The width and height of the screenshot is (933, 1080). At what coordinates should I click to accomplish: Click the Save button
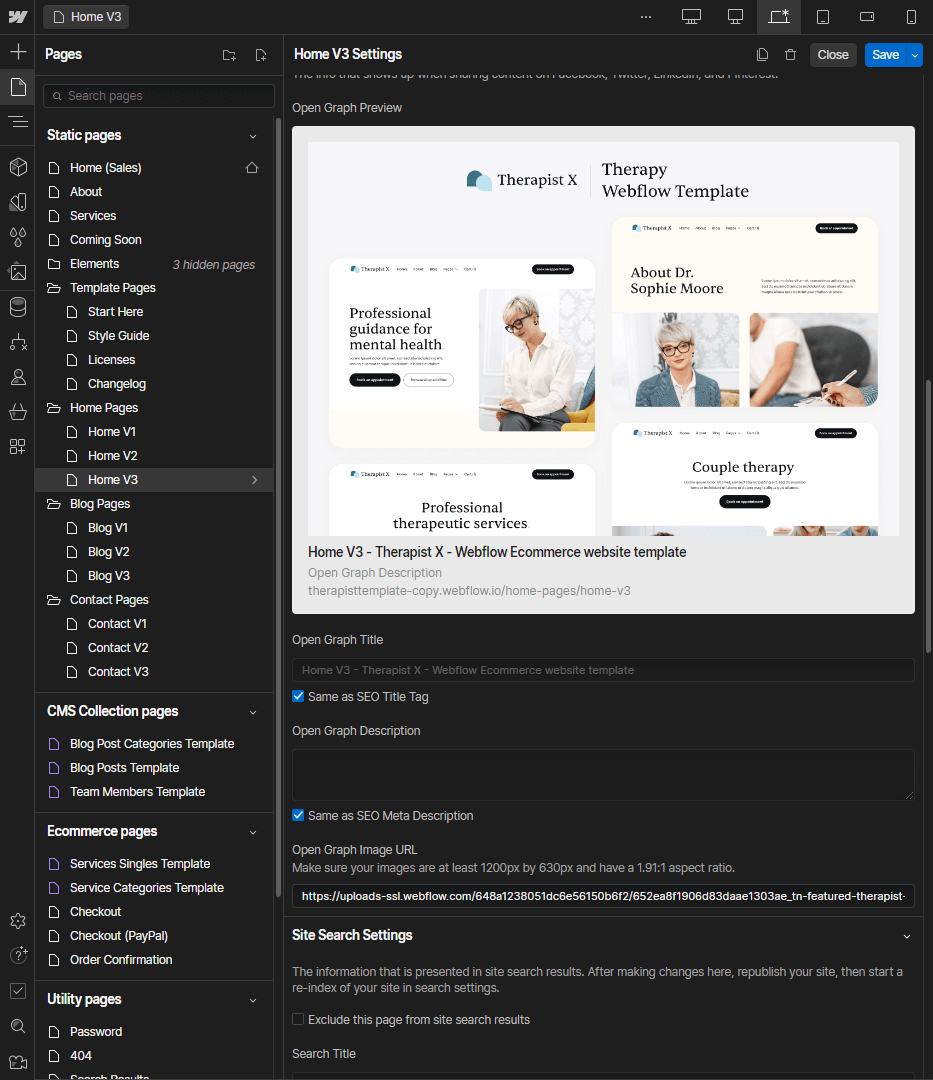click(x=886, y=54)
